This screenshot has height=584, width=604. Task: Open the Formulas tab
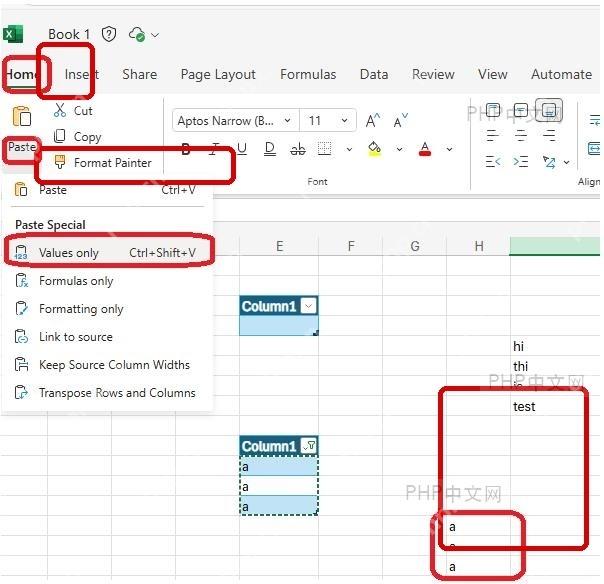tap(308, 74)
